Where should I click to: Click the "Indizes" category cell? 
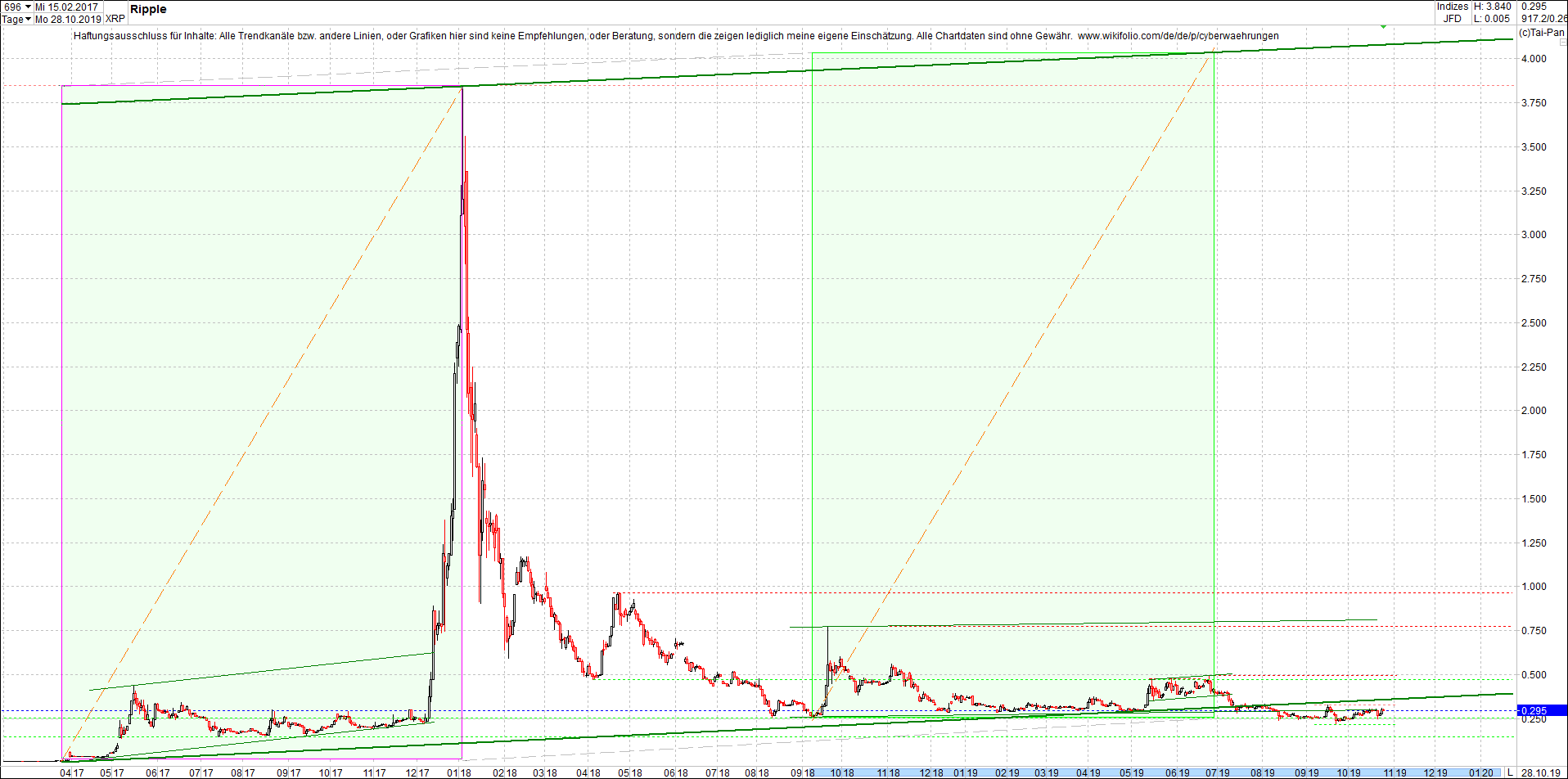(1453, 6)
